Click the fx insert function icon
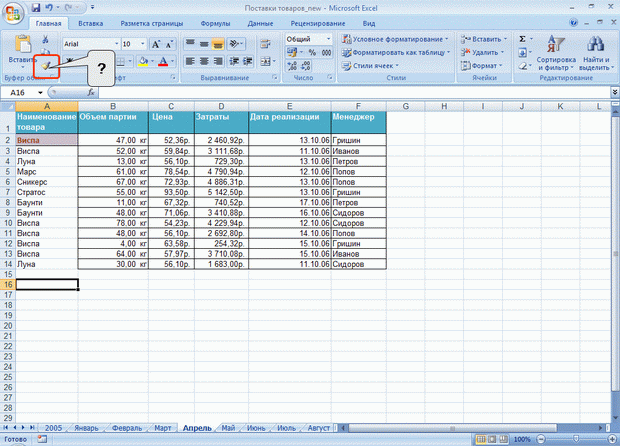The height and width of the screenshot is (446, 620). [91, 93]
